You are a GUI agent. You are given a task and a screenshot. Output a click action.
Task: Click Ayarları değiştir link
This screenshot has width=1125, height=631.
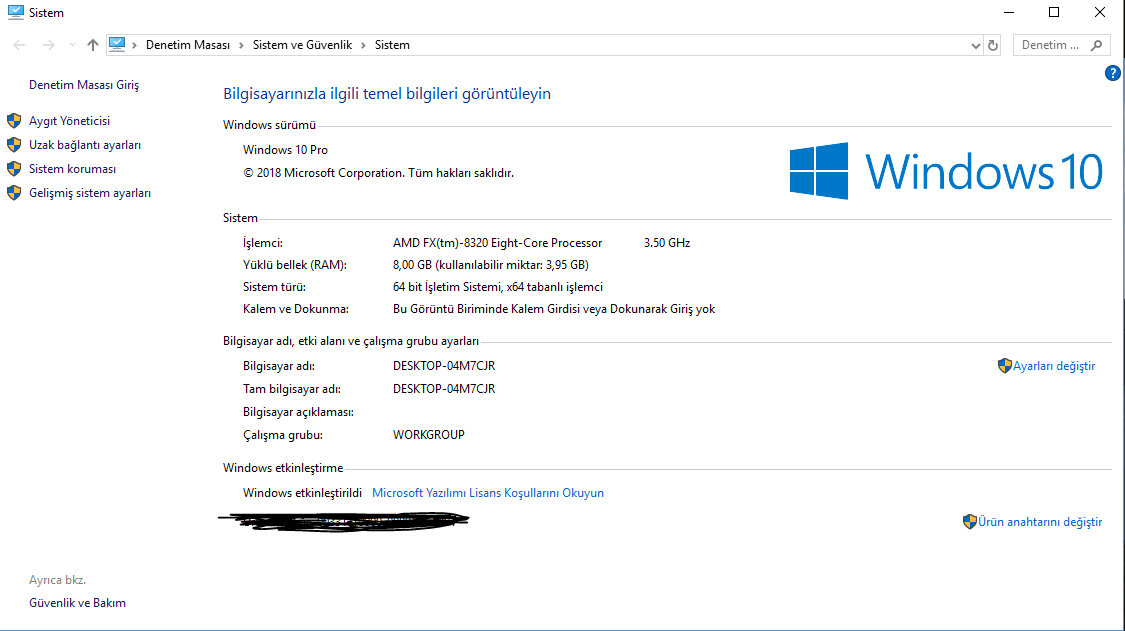pos(1054,366)
